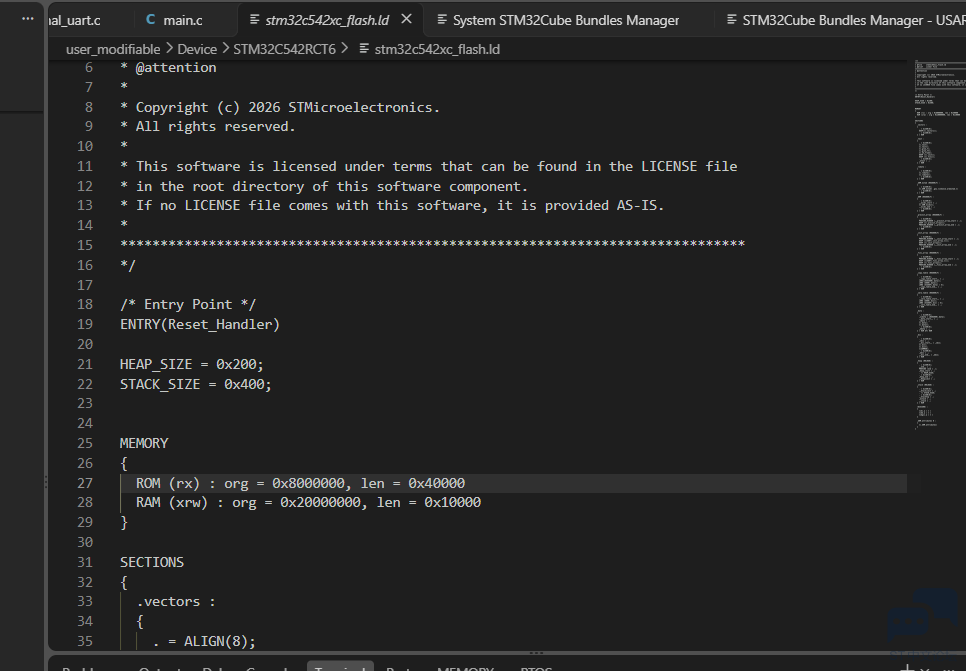This screenshot has height=671, width=966.
Task: Click the All rights reserved. comment
Action: (208, 126)
